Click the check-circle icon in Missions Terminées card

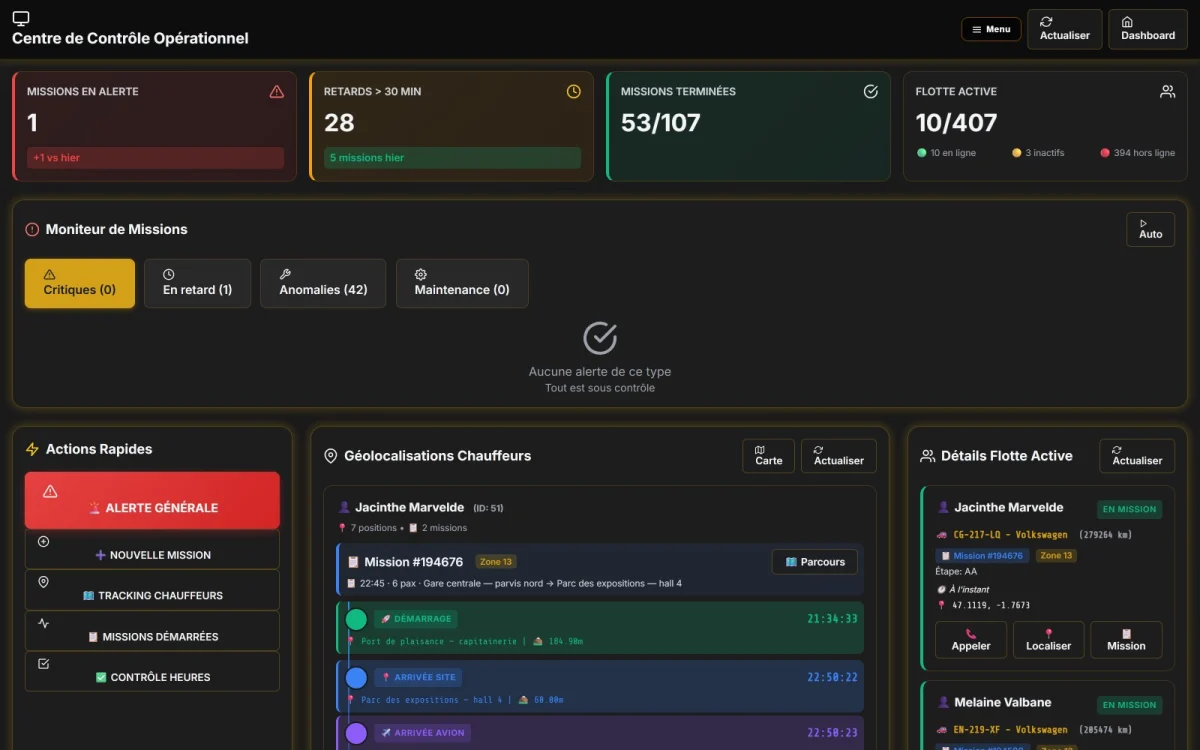871,92
